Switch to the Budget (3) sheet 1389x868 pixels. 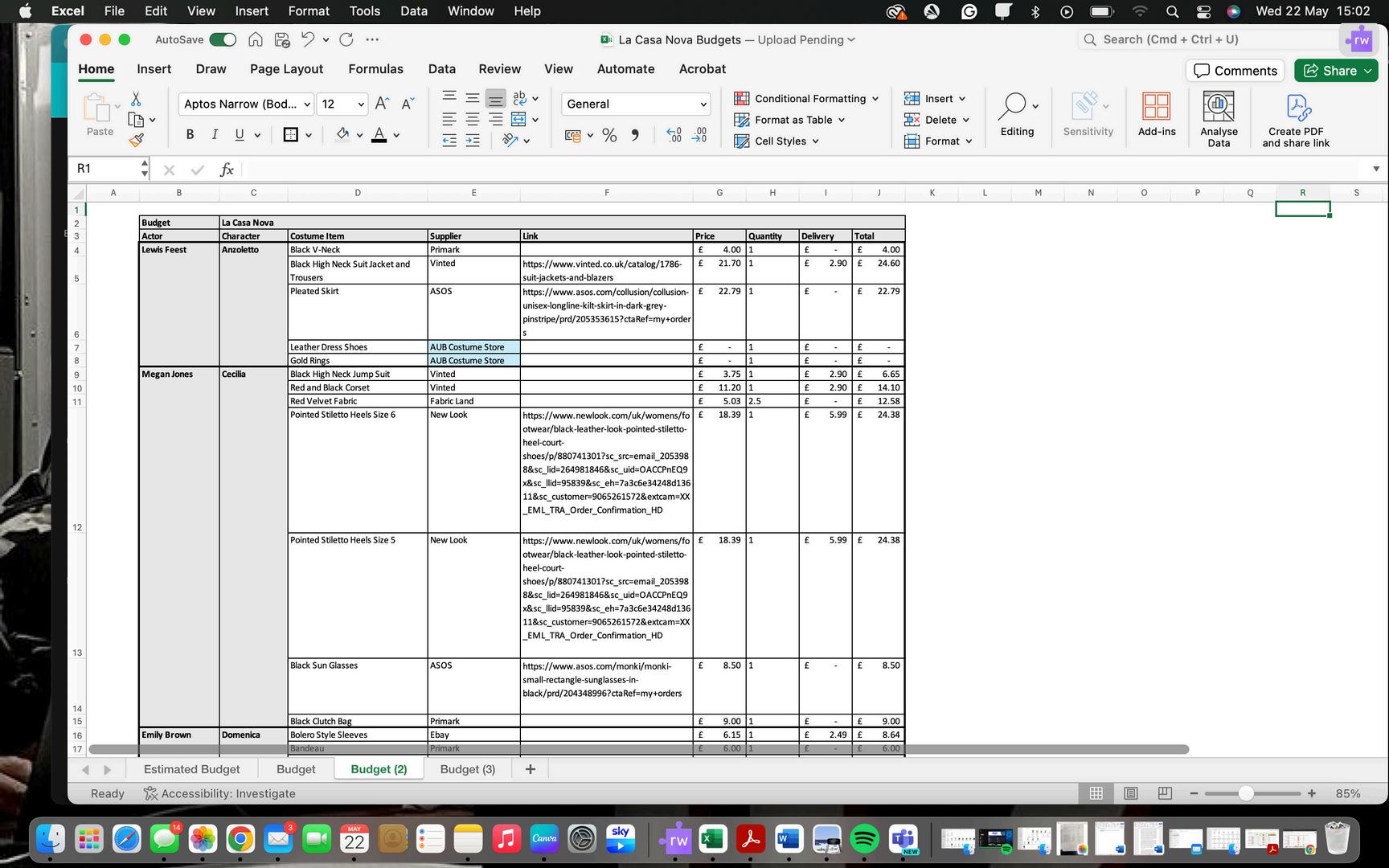pos(468,769)
